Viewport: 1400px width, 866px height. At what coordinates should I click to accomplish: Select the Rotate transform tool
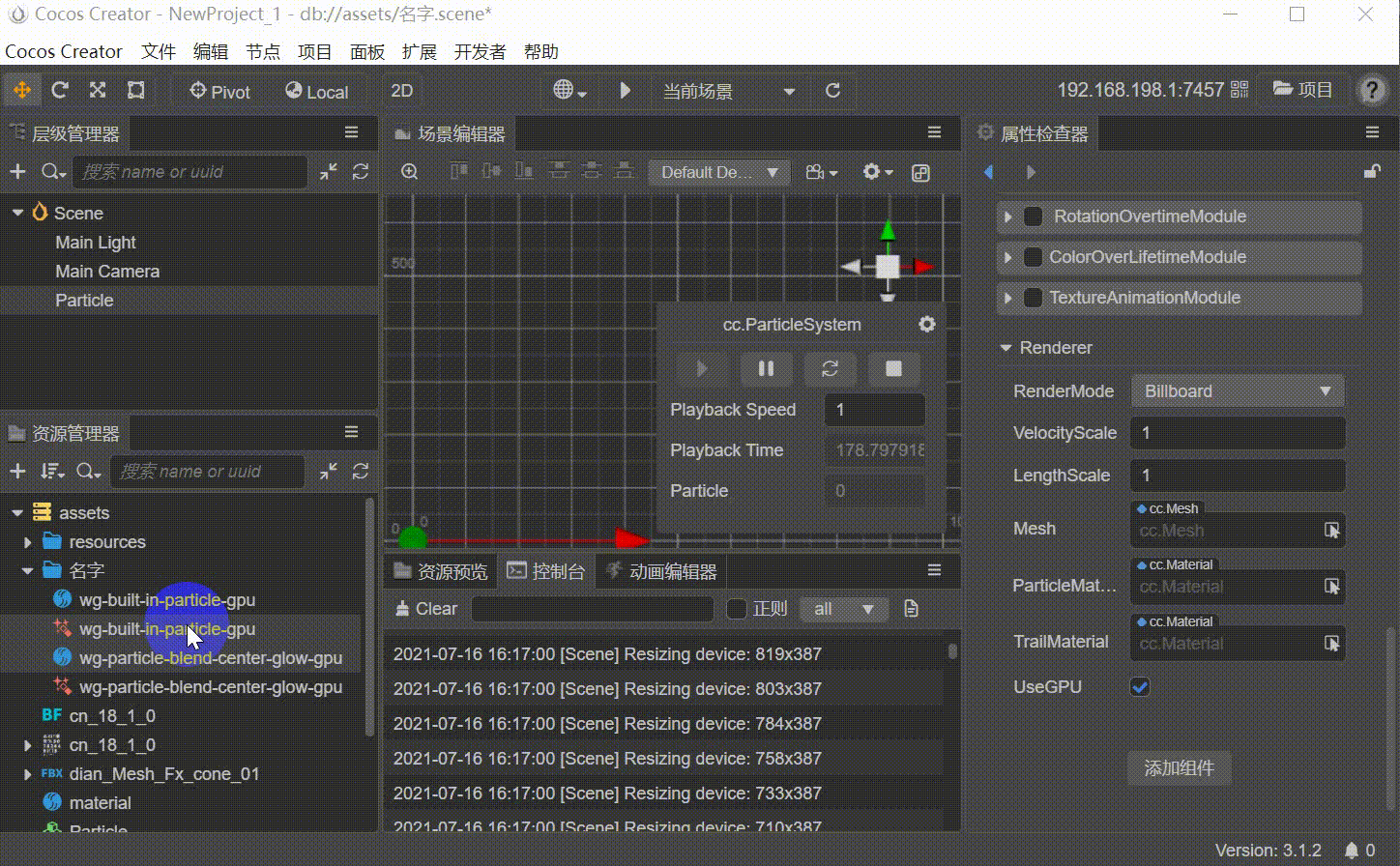(x=60, y=91)
